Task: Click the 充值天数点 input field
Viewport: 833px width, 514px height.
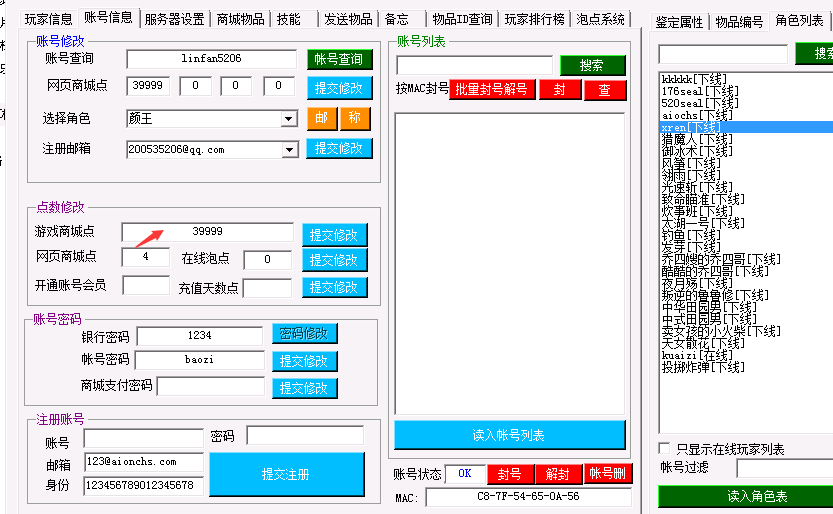Action: click(267, 288)
